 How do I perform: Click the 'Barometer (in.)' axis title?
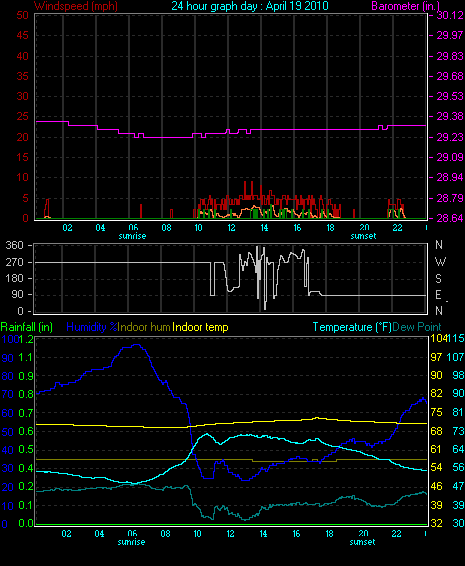tap(406, 6)
